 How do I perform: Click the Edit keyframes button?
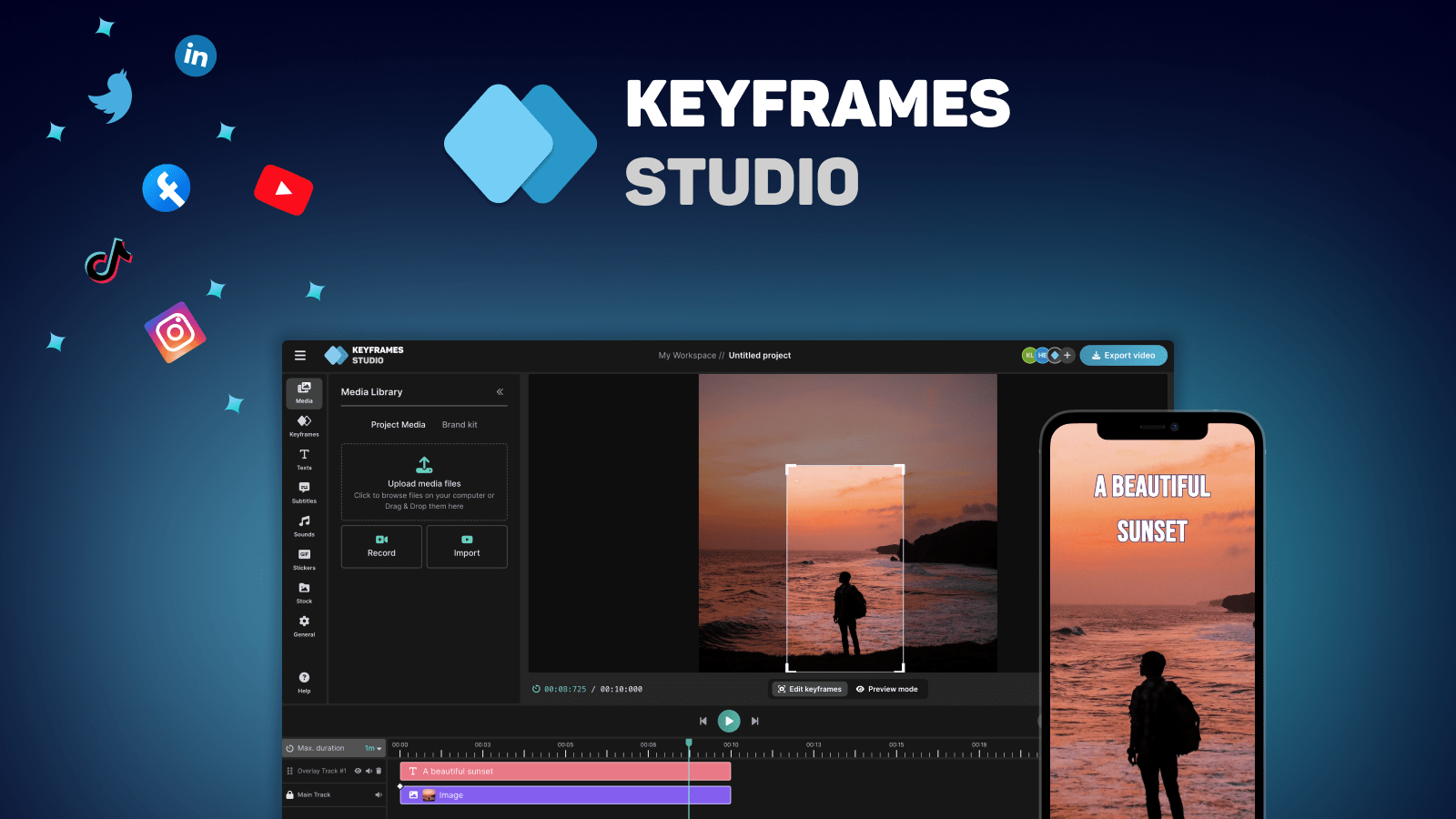pos(809,689)
